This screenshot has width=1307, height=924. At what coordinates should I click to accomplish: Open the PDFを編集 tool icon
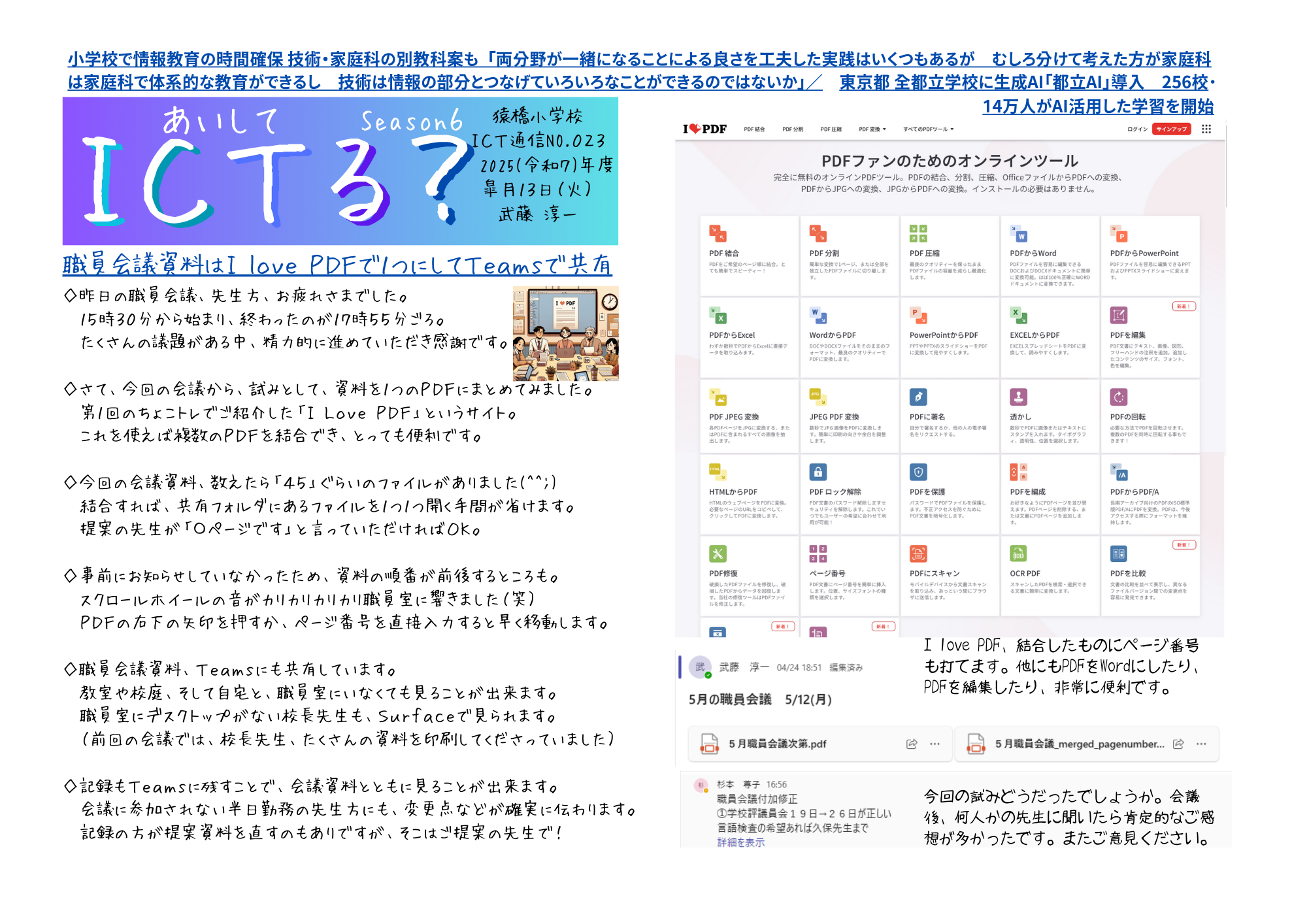1119,315
